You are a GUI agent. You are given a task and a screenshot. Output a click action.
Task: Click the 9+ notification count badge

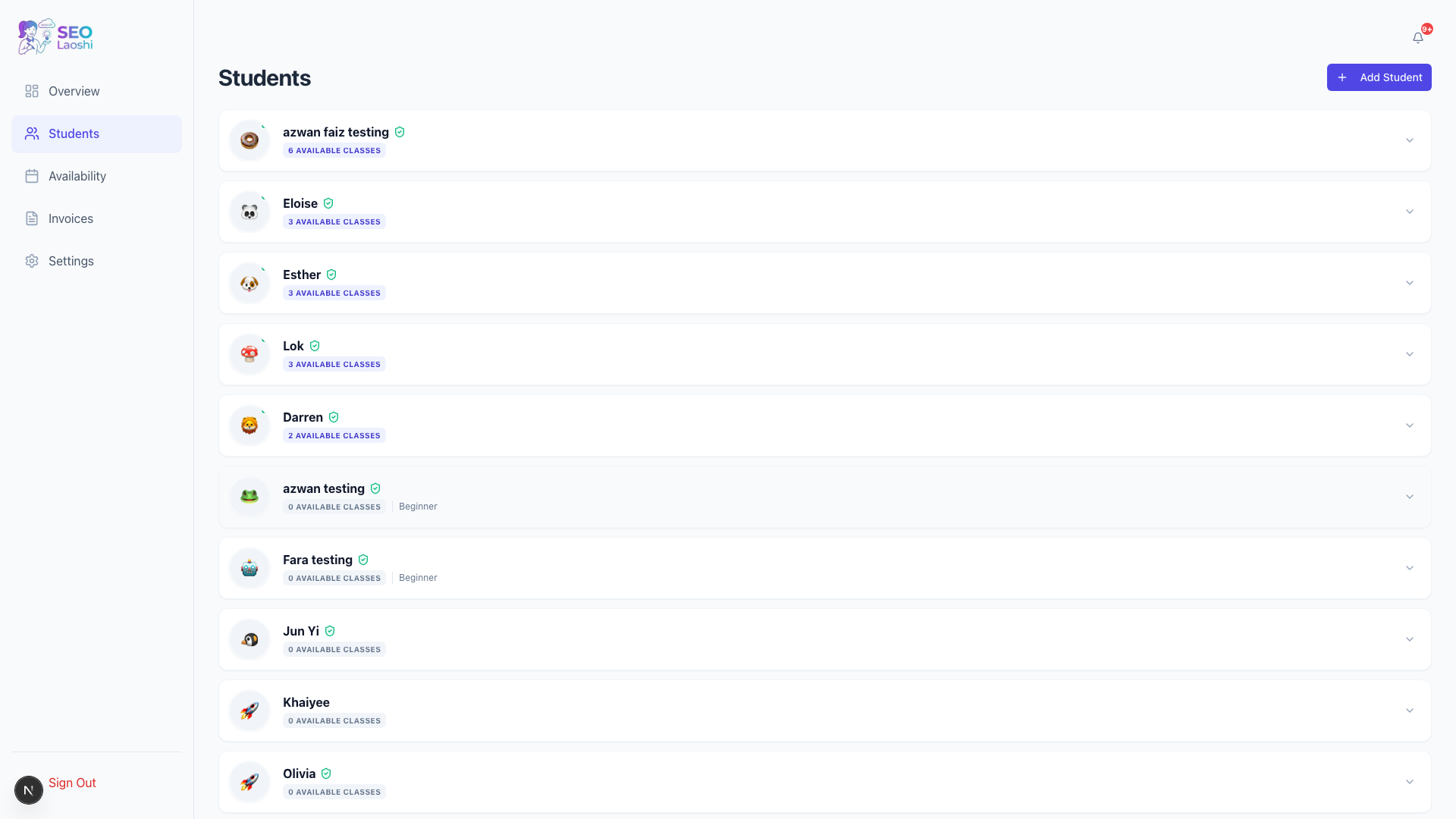coord(1426,29)
